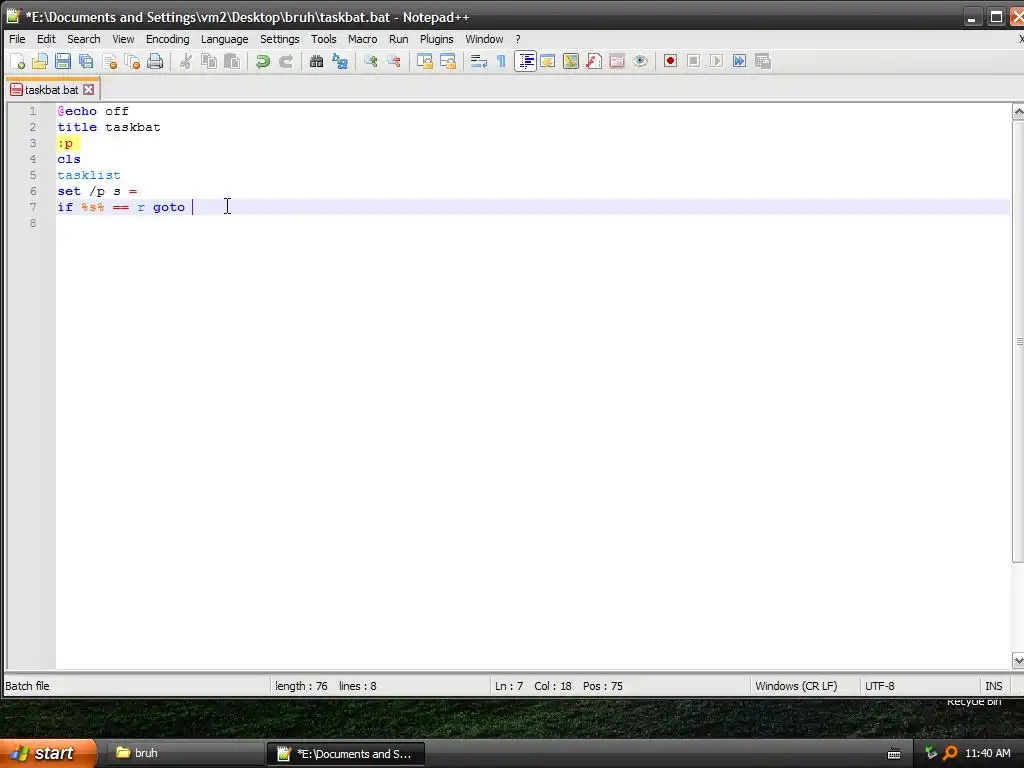Click the Zoom In icon

pos(371,61)
